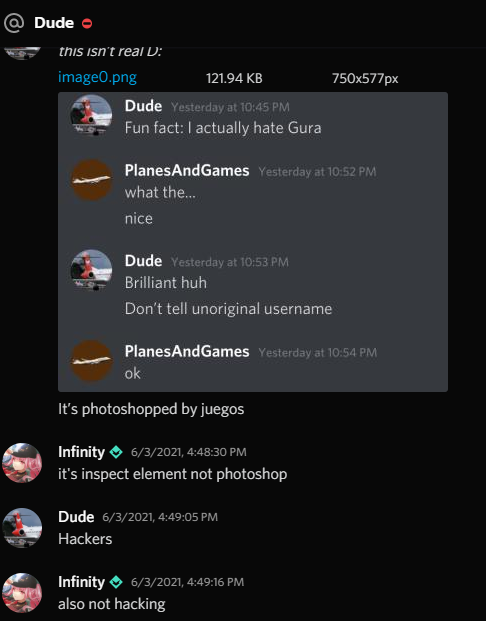486x621 pixels.
Task: Click Dude's avatar beside Hackers message
Action: point(22,528)
